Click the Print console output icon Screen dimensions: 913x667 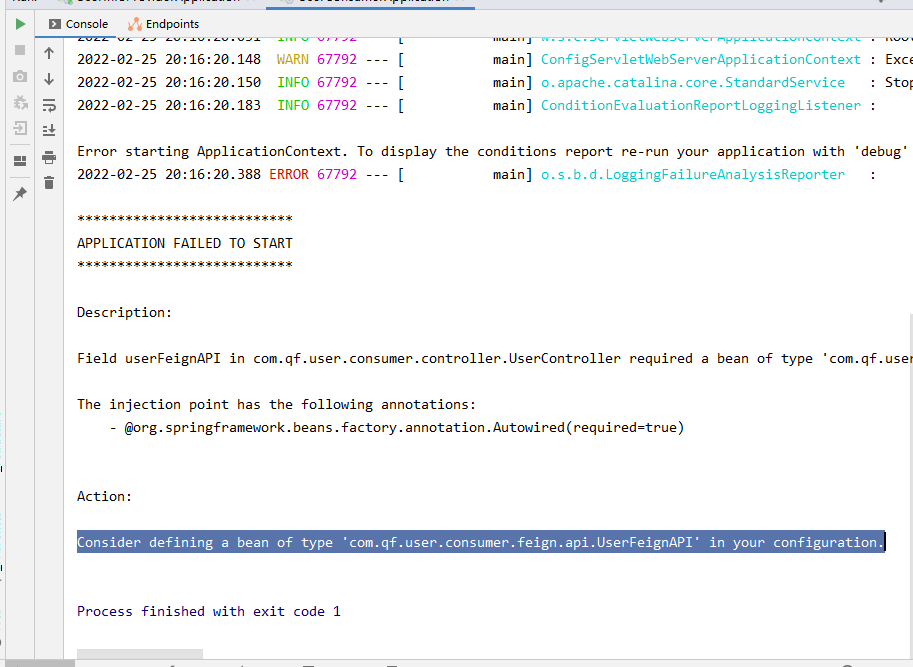tap(49, 157)
